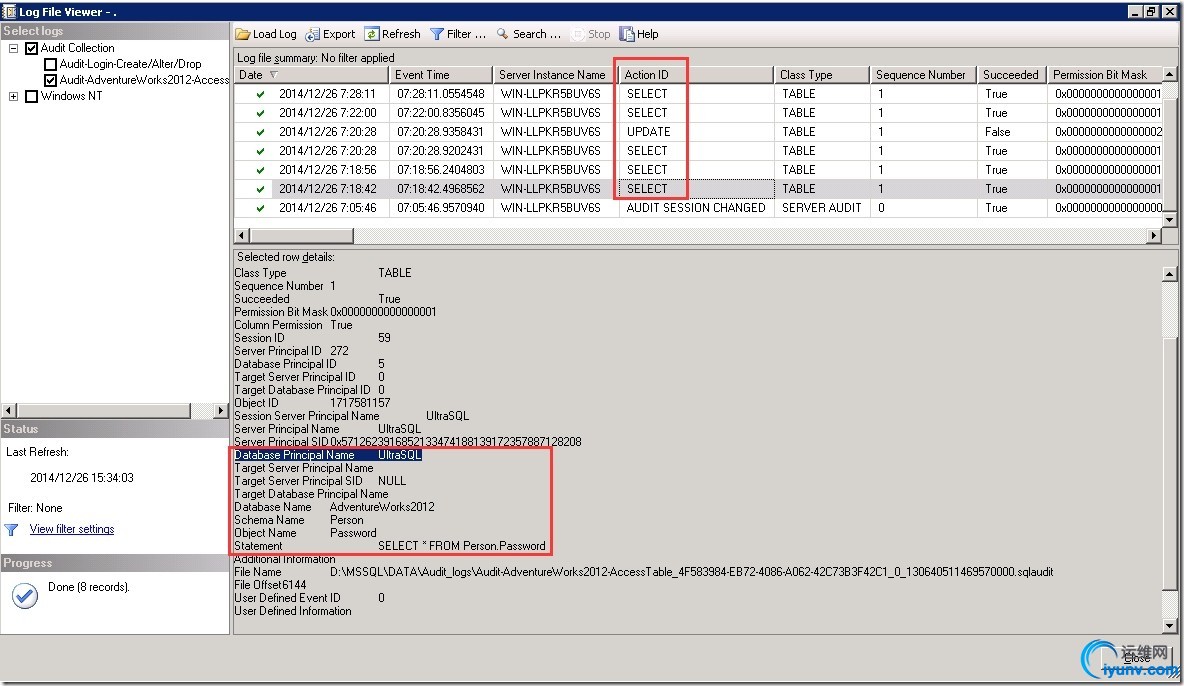1184x686 pixels.
Task: Click the log grid scroll up arrow
Action: coord(1170,74)
